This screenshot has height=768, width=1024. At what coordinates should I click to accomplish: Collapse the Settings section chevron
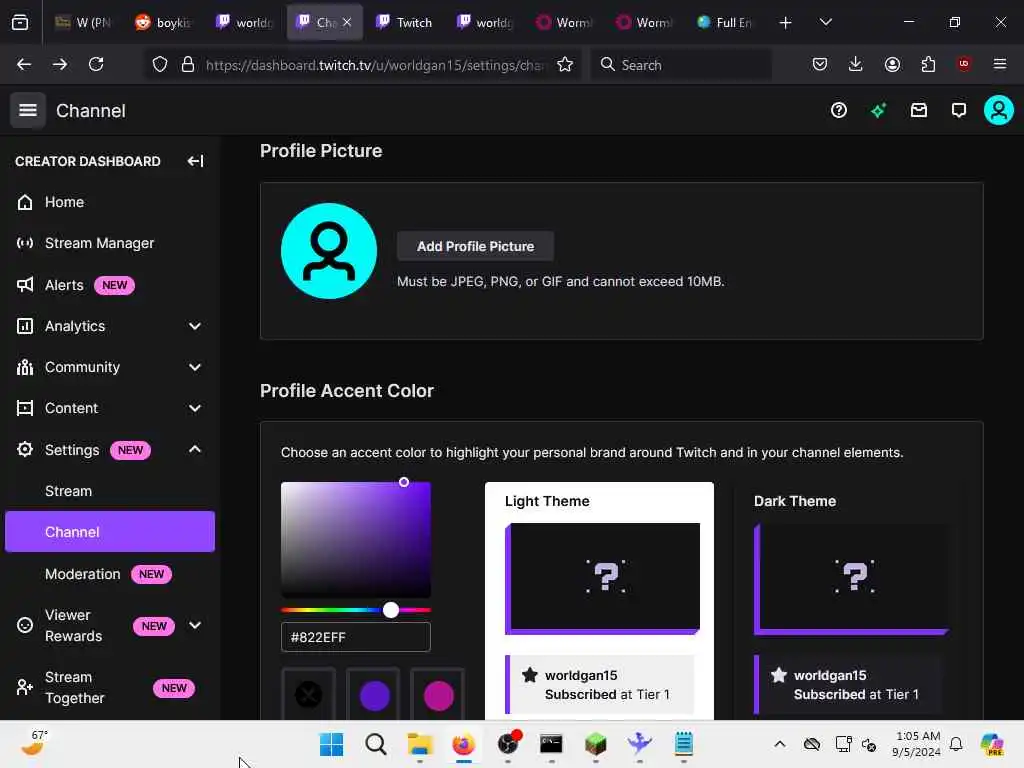pyautogui.click(x=195, y=449)
